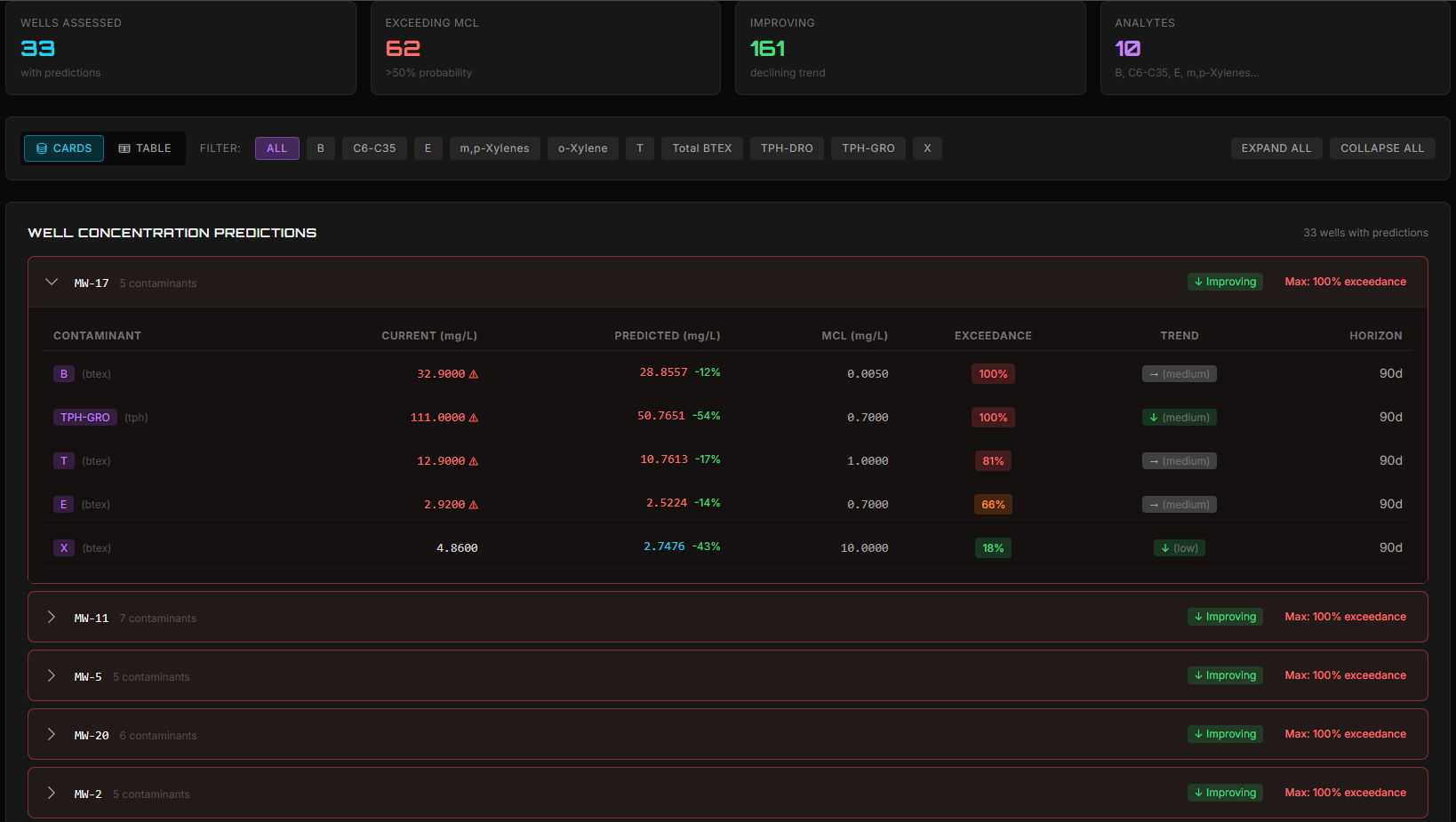Click the warning triangle beside 111.0000 value

[x=473, y=418]
